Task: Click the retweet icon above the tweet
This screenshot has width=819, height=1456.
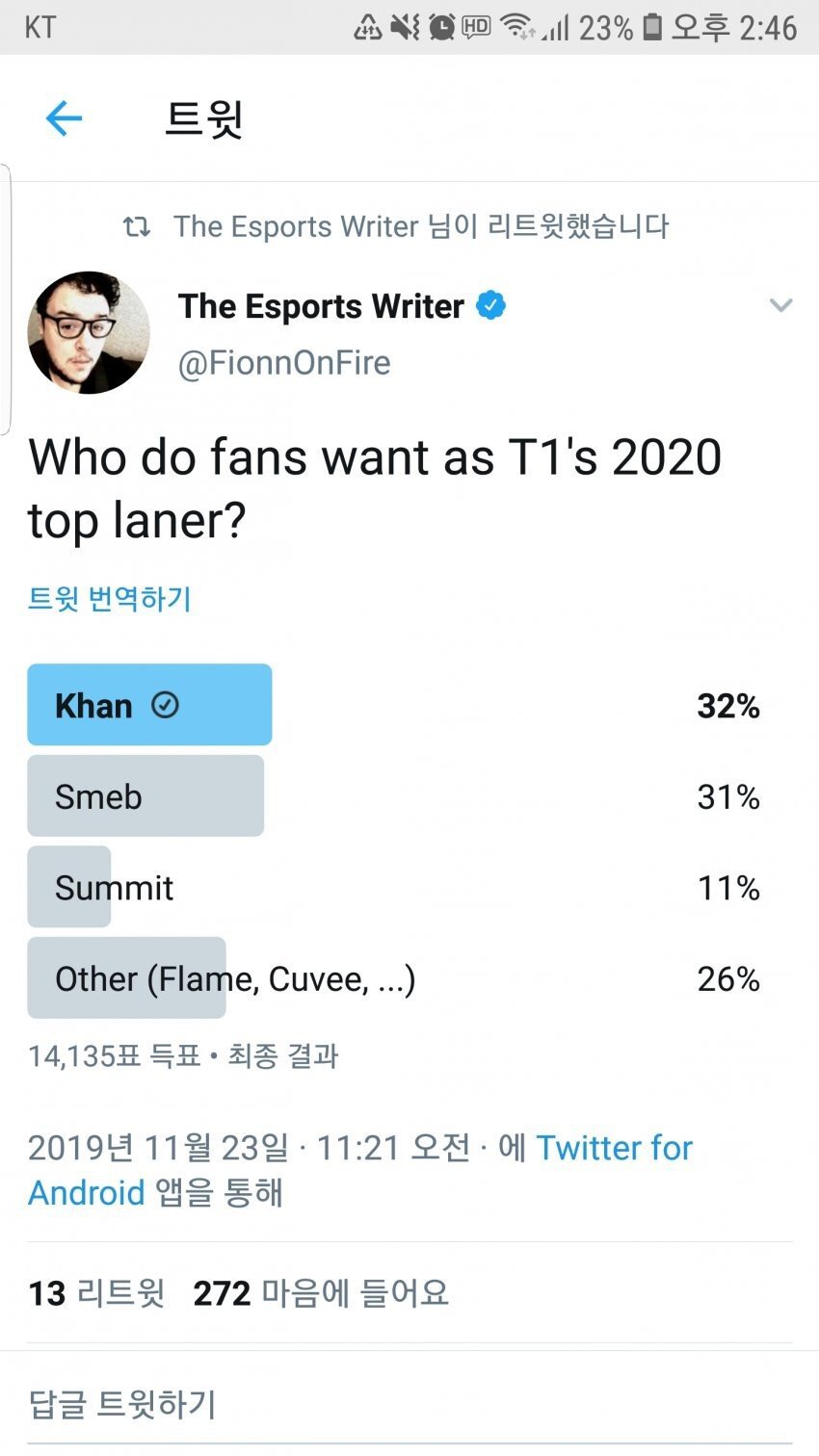Action: 137,227
